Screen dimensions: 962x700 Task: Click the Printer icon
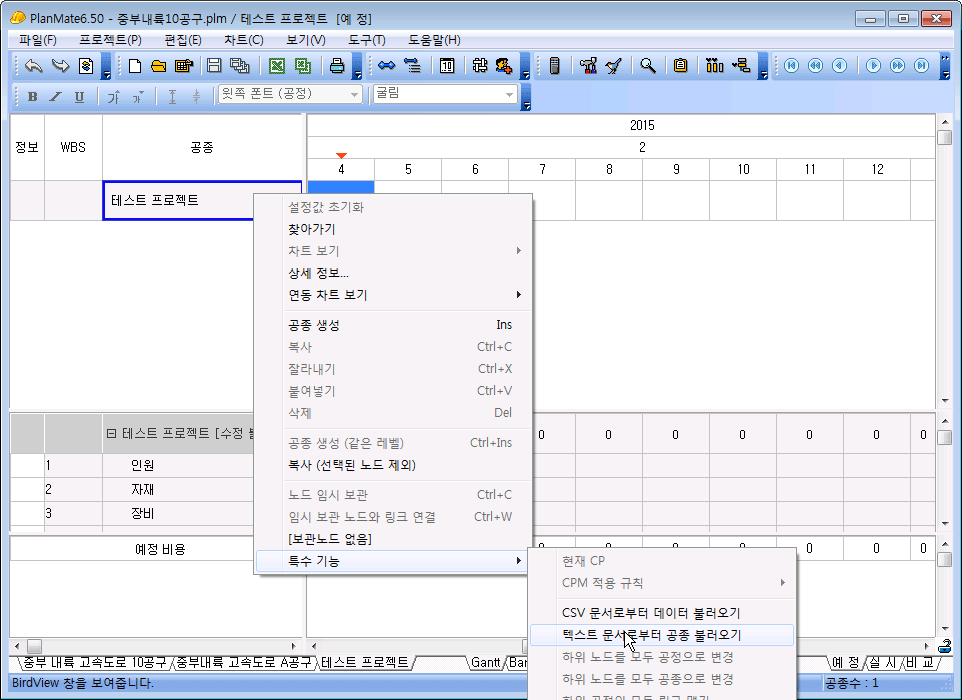point(338,66)
